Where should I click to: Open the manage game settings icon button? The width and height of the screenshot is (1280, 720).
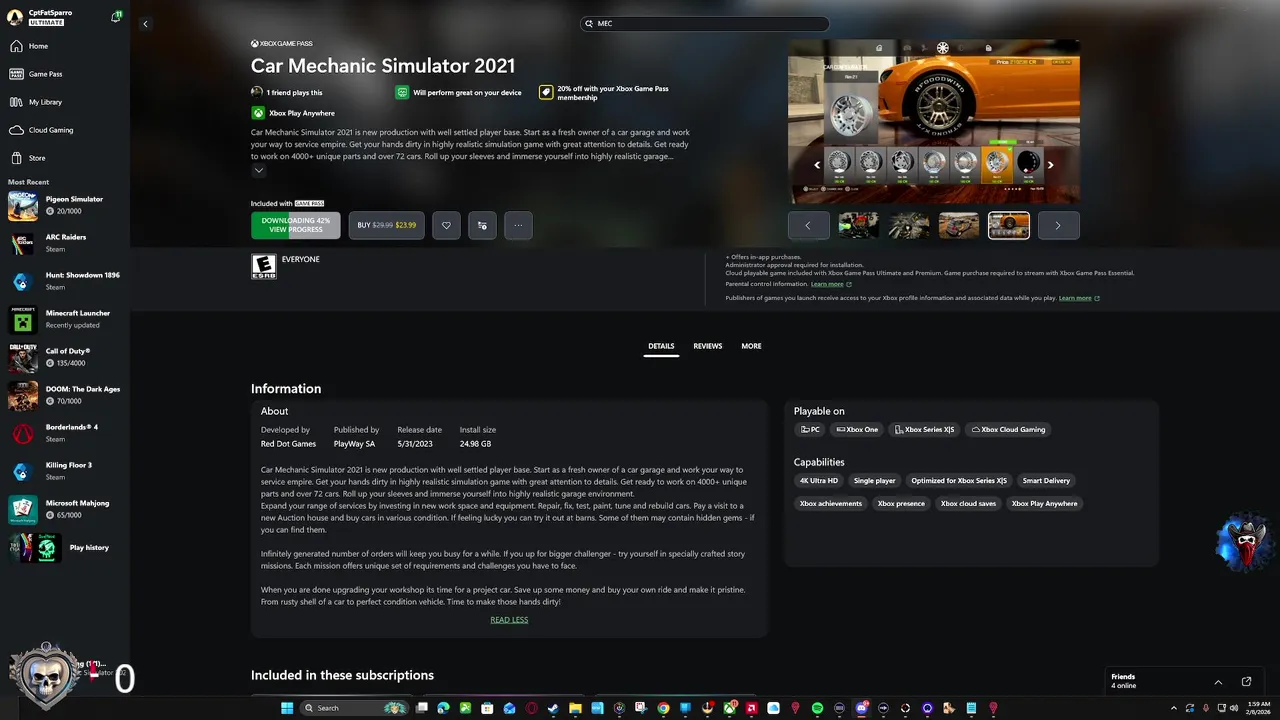click(x=482, y=225)
